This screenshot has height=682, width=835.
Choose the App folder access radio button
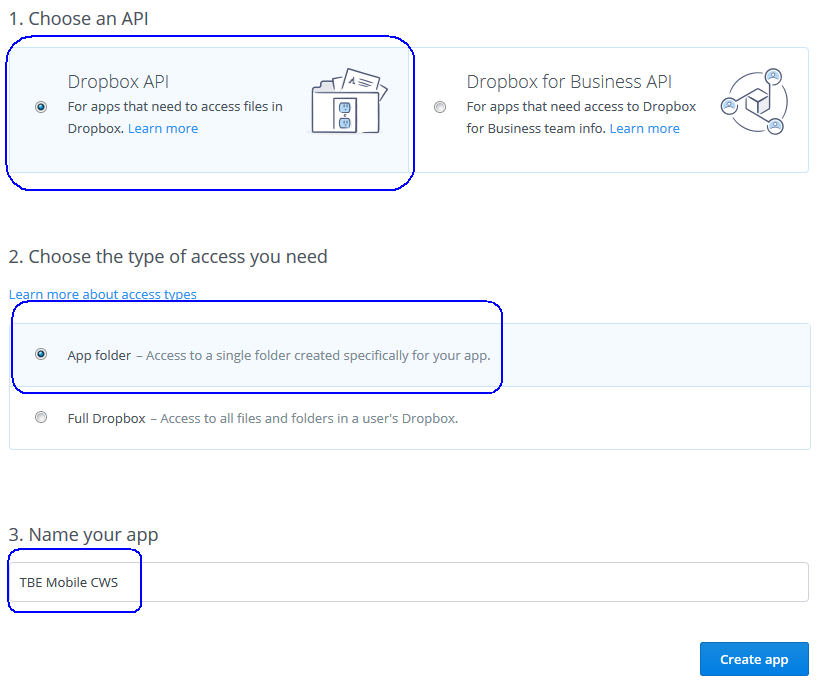click(41, 354)
